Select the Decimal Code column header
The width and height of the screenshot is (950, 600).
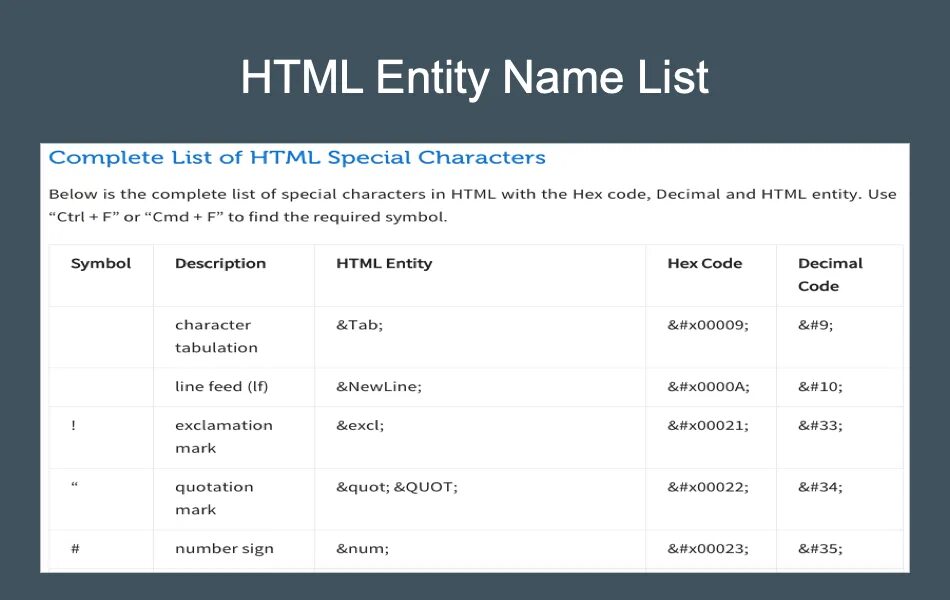[x=830, y=275]
